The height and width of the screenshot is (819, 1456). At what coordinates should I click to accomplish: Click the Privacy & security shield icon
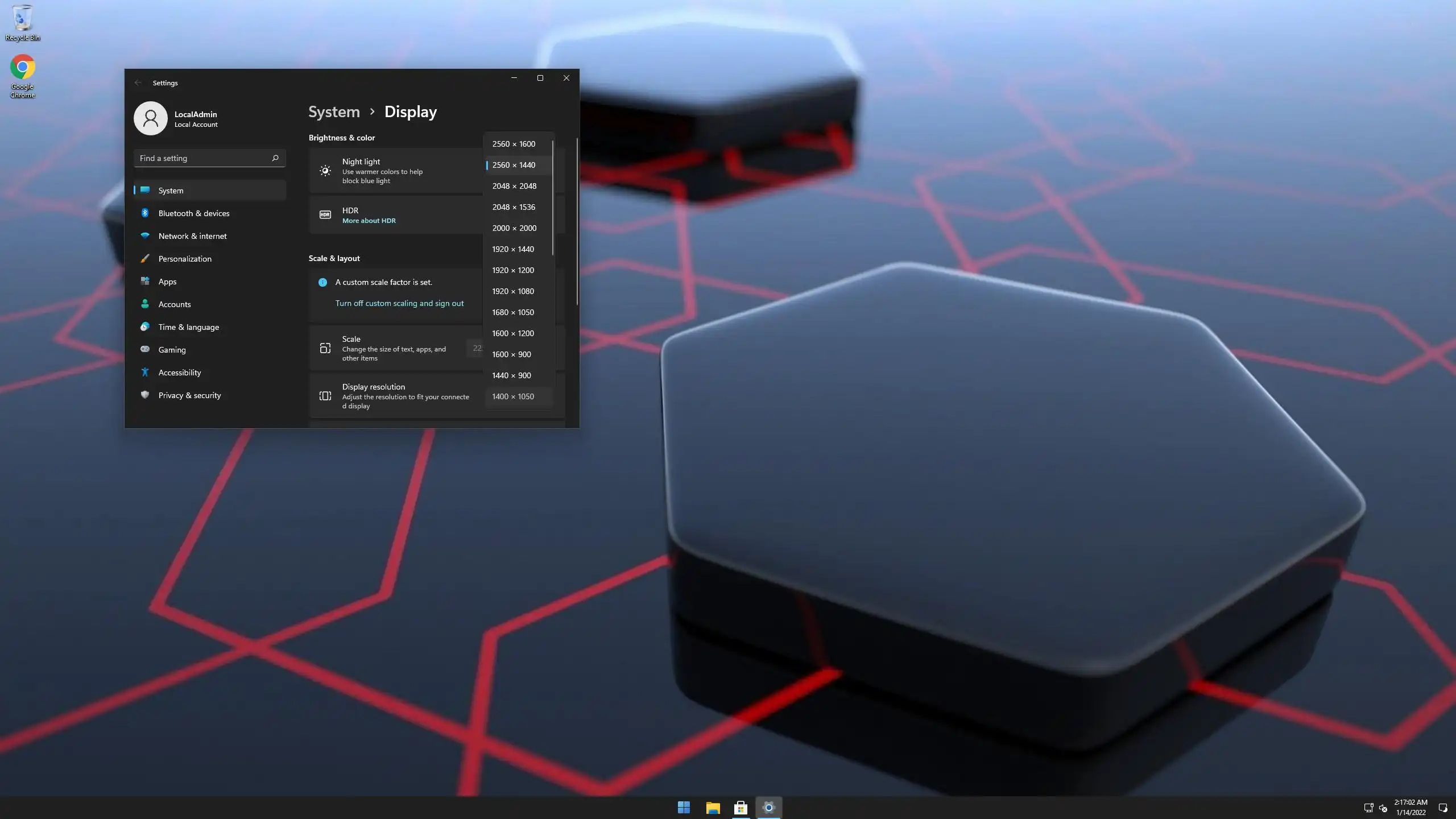point(145,395)
